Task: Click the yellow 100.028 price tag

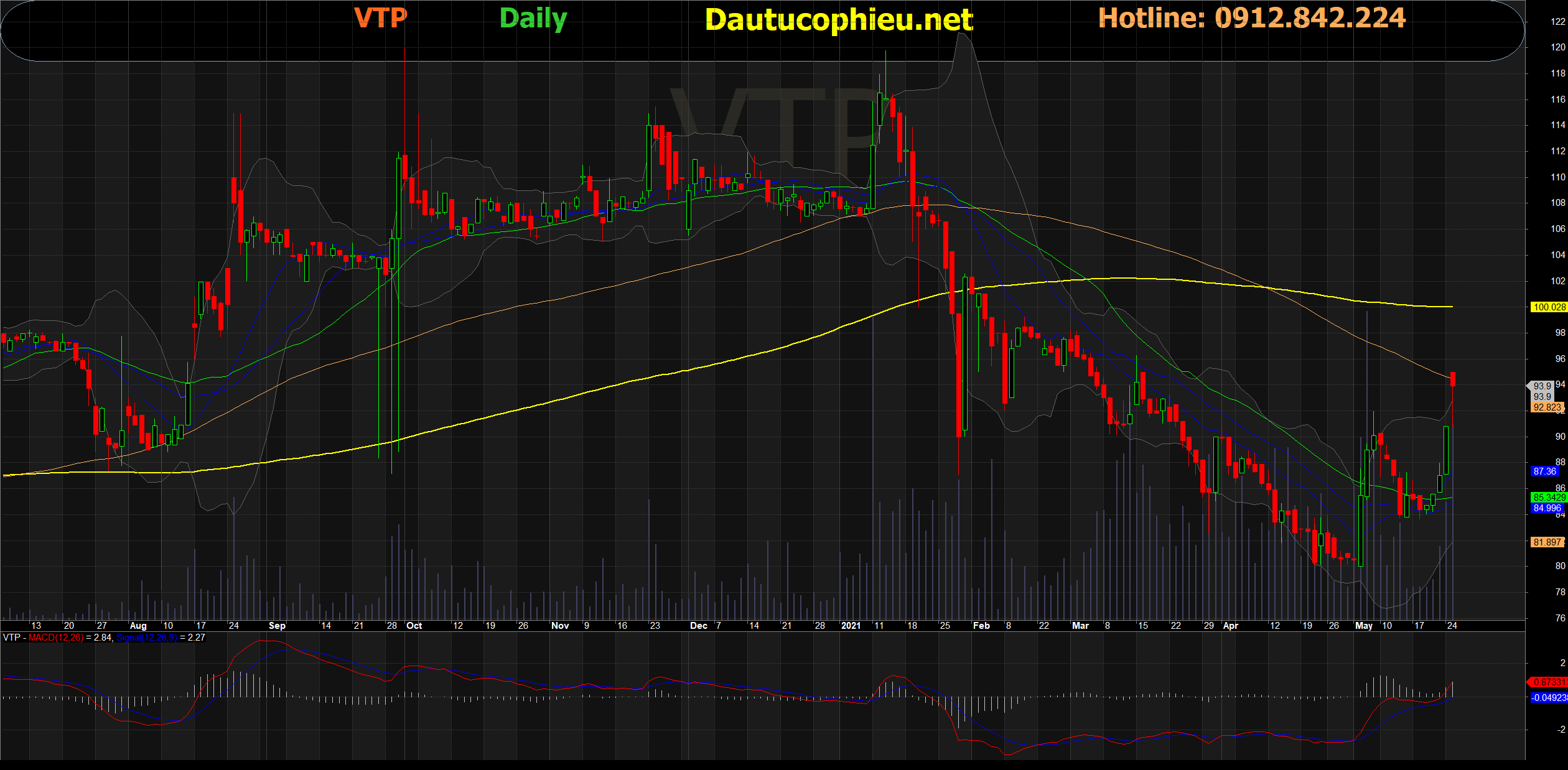Action: [x=1549, y=307]
